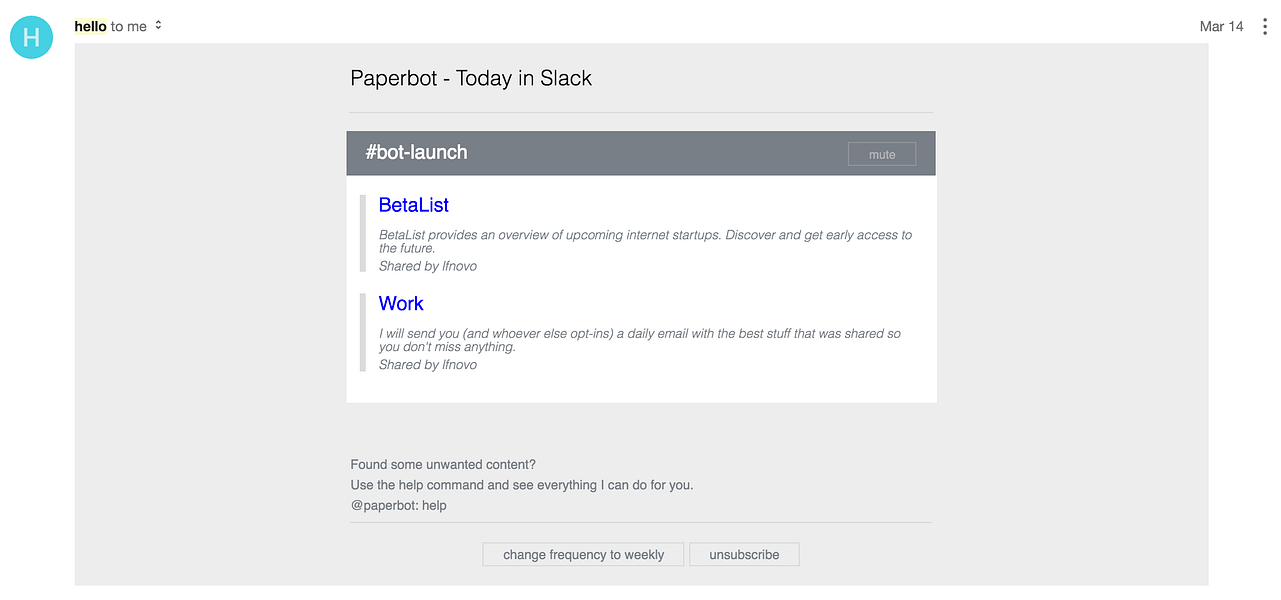Click 'Shared by lfnovo' under Work
Viewport: 1281px width, 600px height.
coord(427,365)
